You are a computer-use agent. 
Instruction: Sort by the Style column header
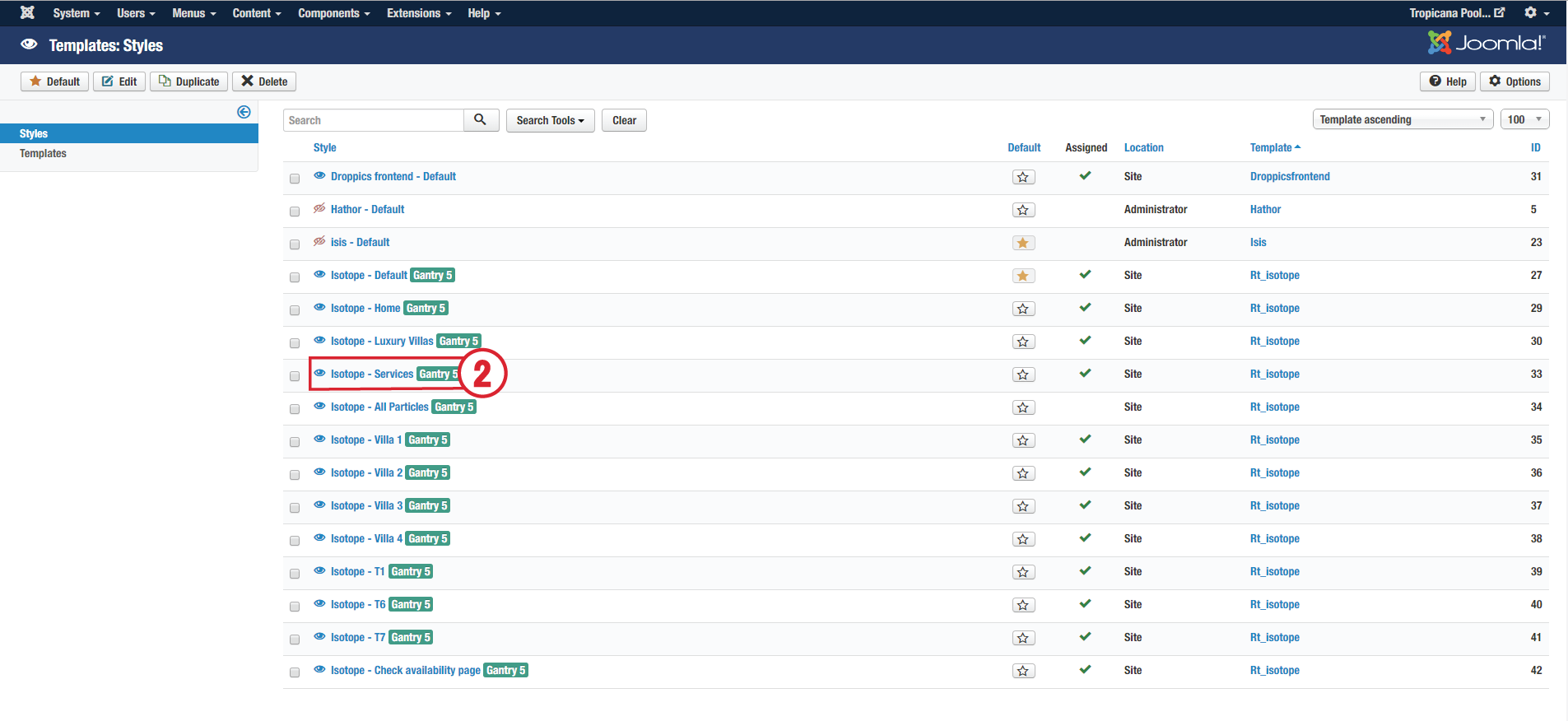point(324,147)
